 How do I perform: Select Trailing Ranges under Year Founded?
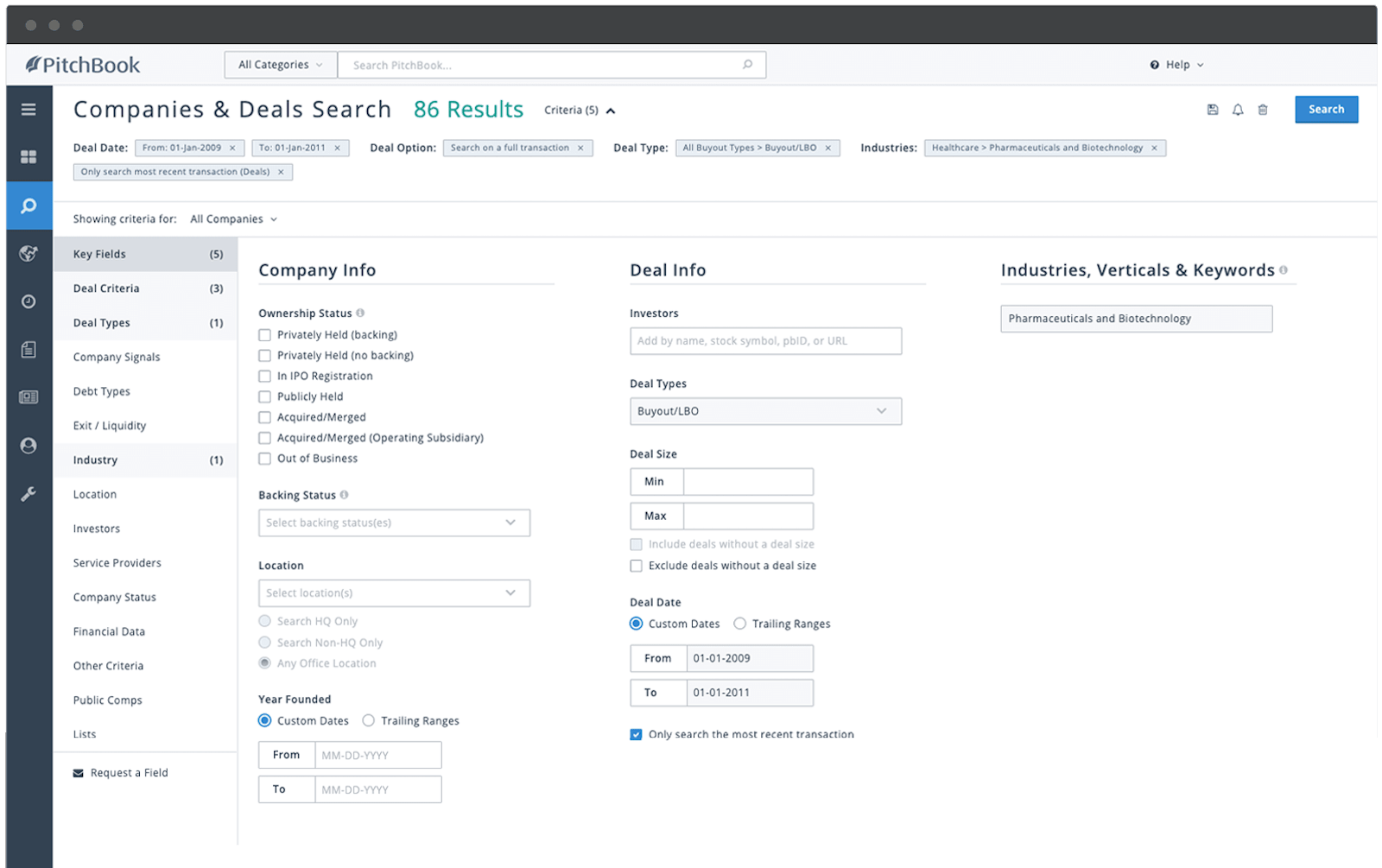coord(368,720)
